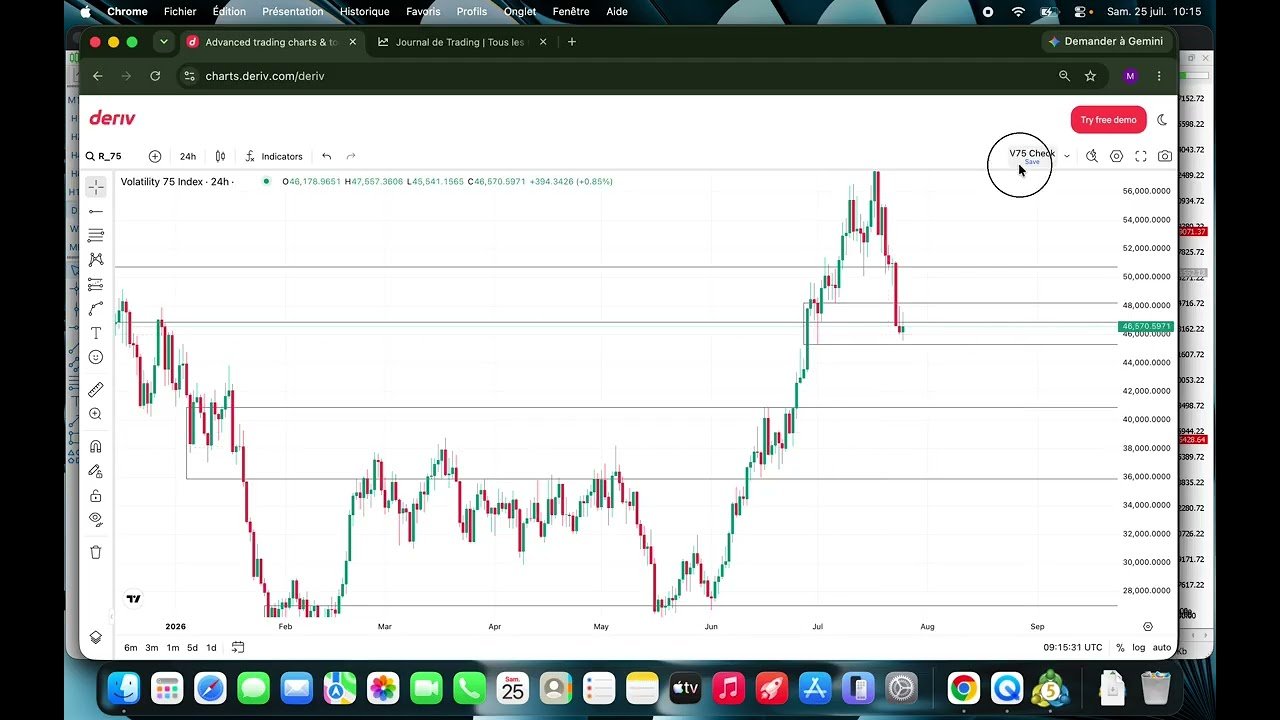Screen dimensions: 1280x720
Task: Open MetaTrader 5 from the Dock
Action: tap(1051, 688)
